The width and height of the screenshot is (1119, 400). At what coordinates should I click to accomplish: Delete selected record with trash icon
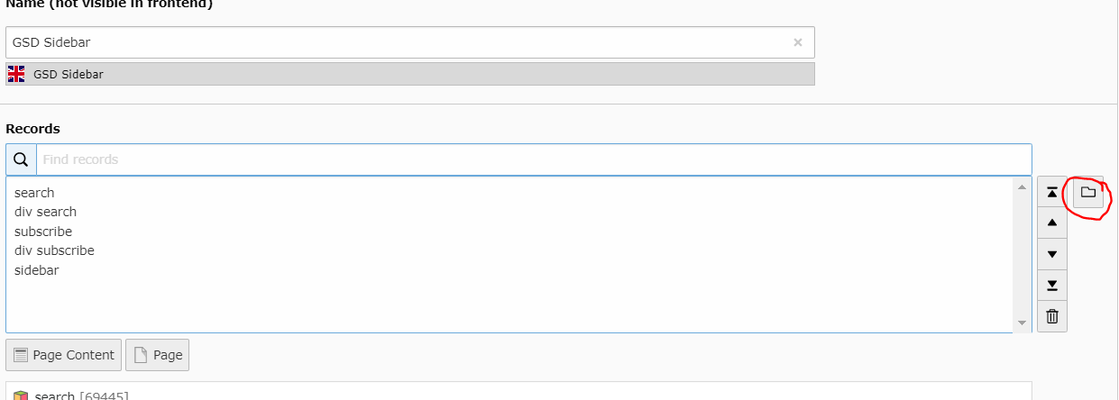click(1052, 317)
